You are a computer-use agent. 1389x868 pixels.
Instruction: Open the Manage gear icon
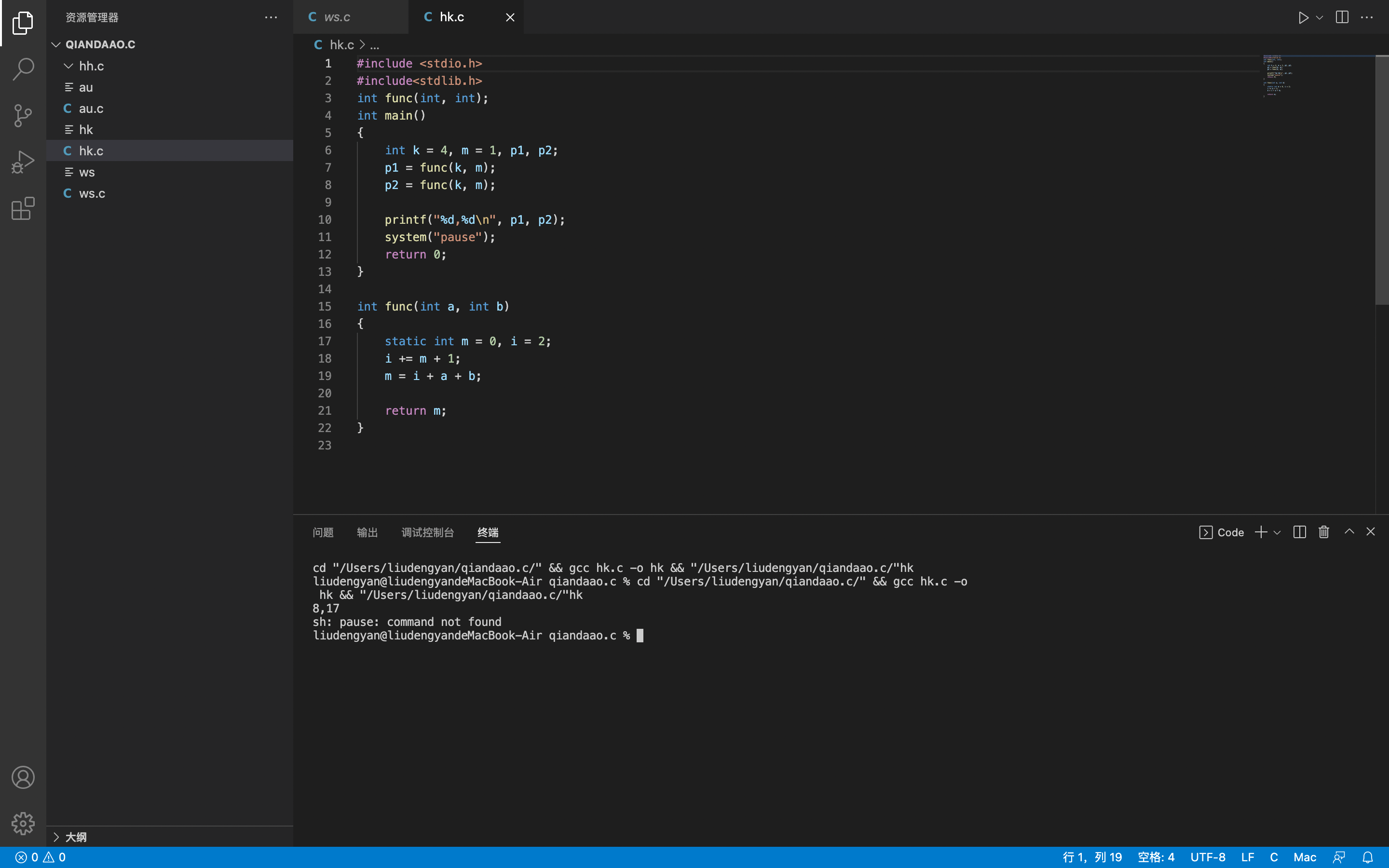point(23,823)
